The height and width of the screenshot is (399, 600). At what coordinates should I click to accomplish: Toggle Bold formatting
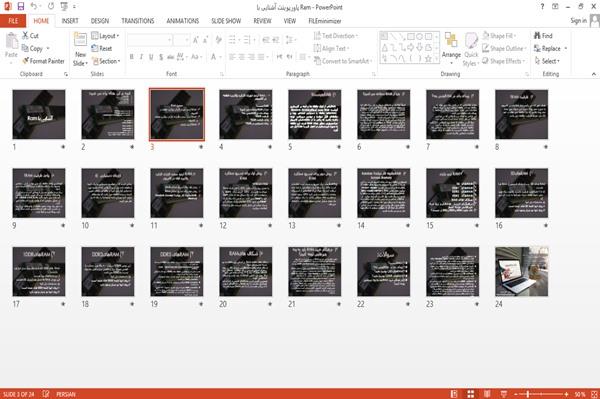click(132, 57)
